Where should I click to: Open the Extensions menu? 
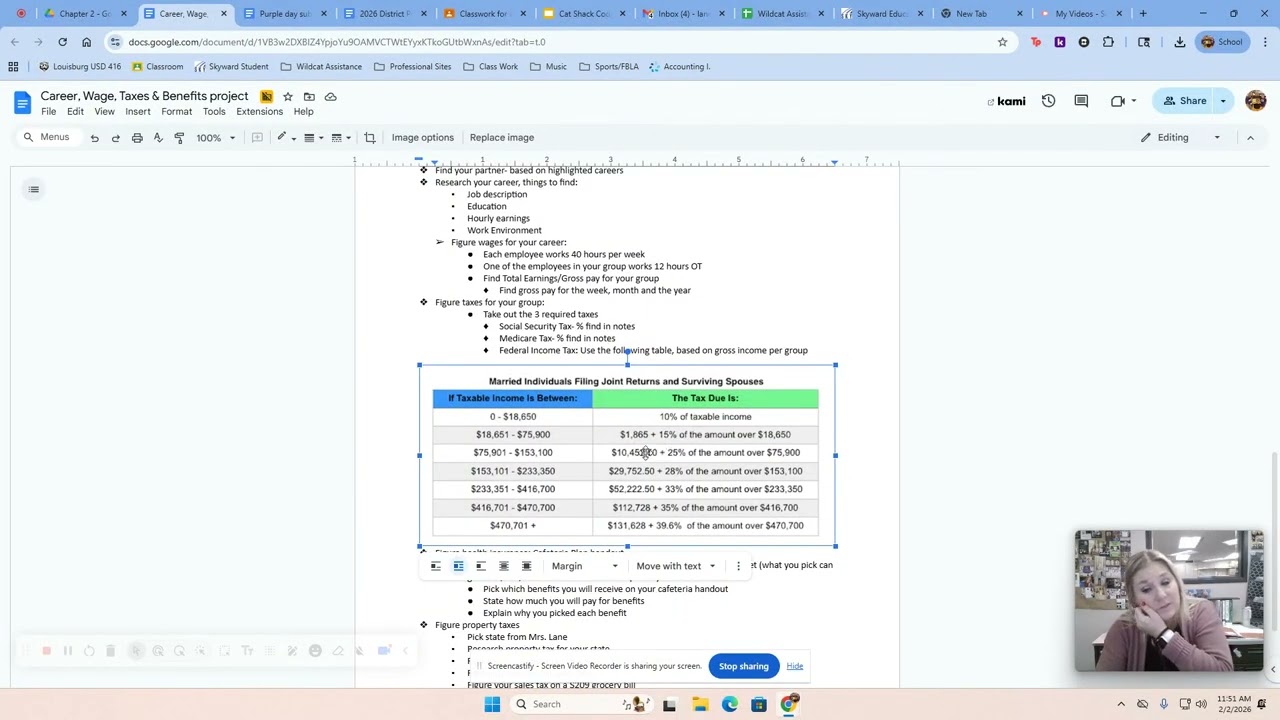coord(259,112)
